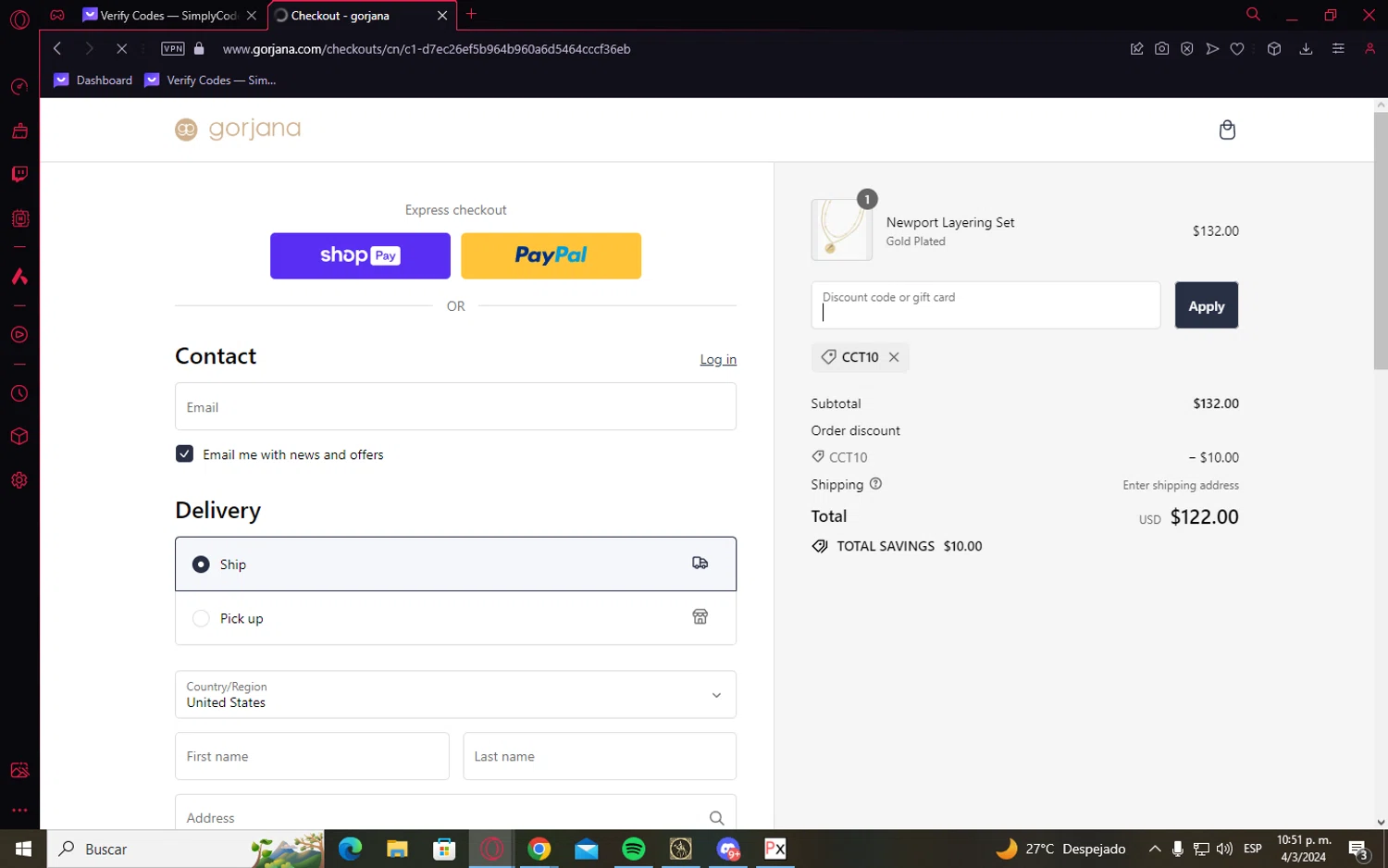
Task: Open Opera sidebar Aria AI icon
Action: [x=19, y=277]
